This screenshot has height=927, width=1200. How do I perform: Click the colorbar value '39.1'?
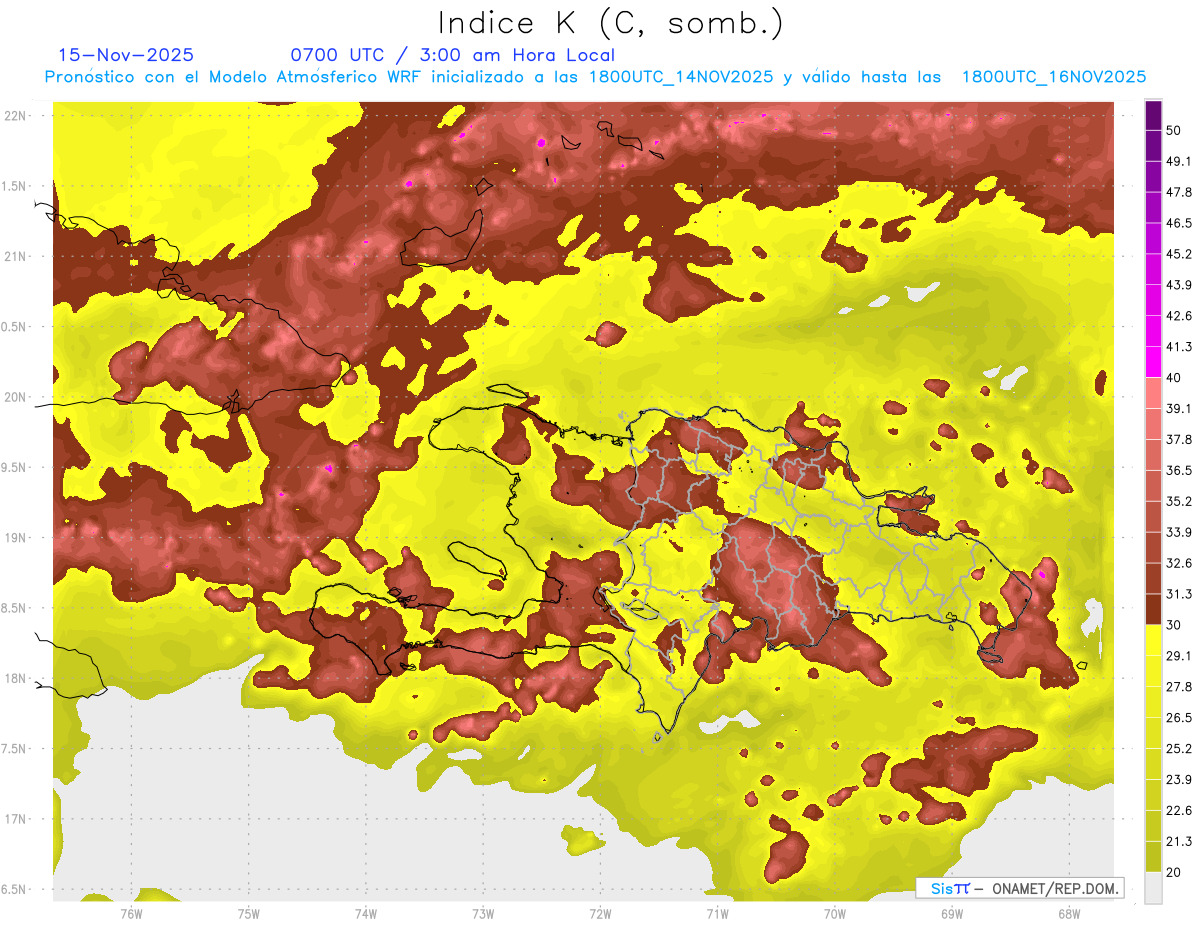click(x=1178, y=408)
